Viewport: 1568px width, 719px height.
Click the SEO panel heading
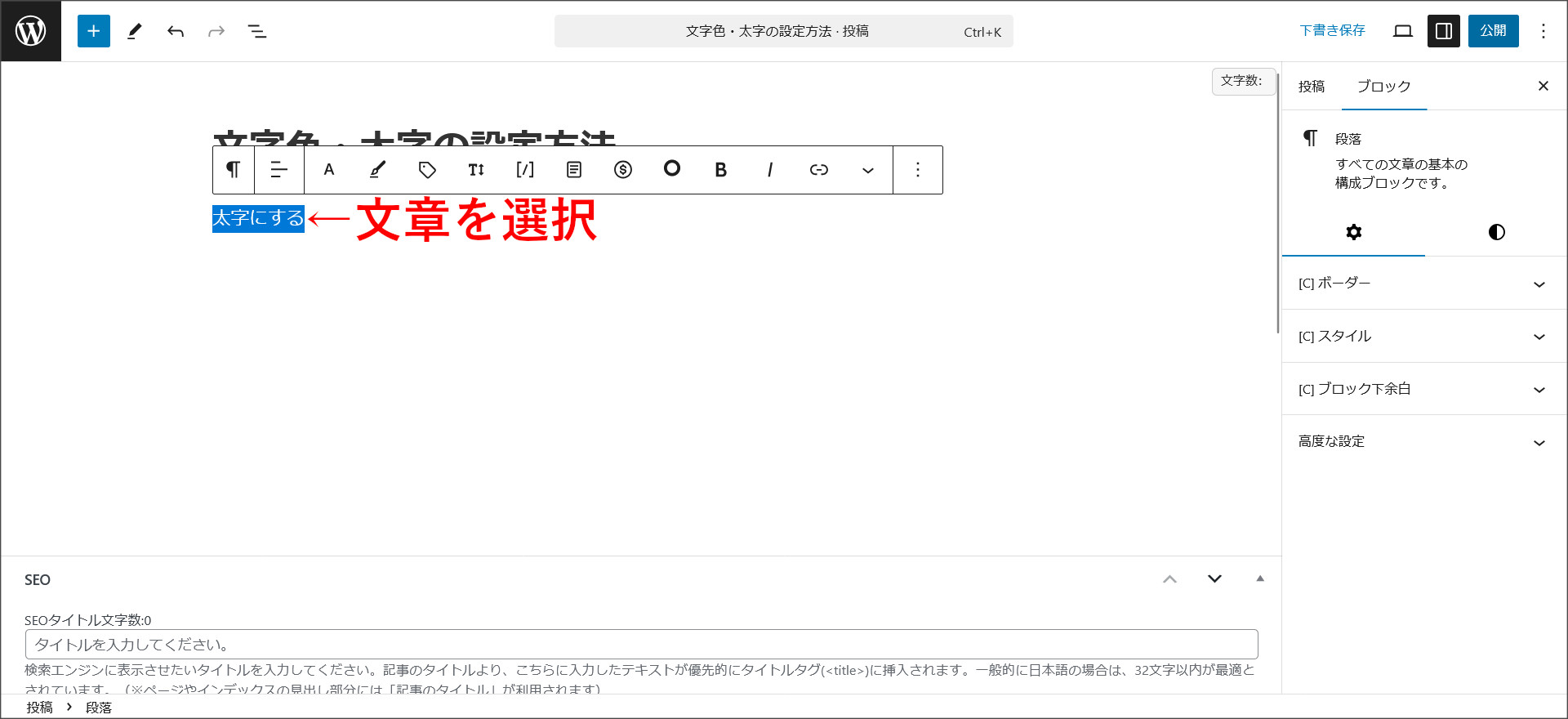point(38,580)
